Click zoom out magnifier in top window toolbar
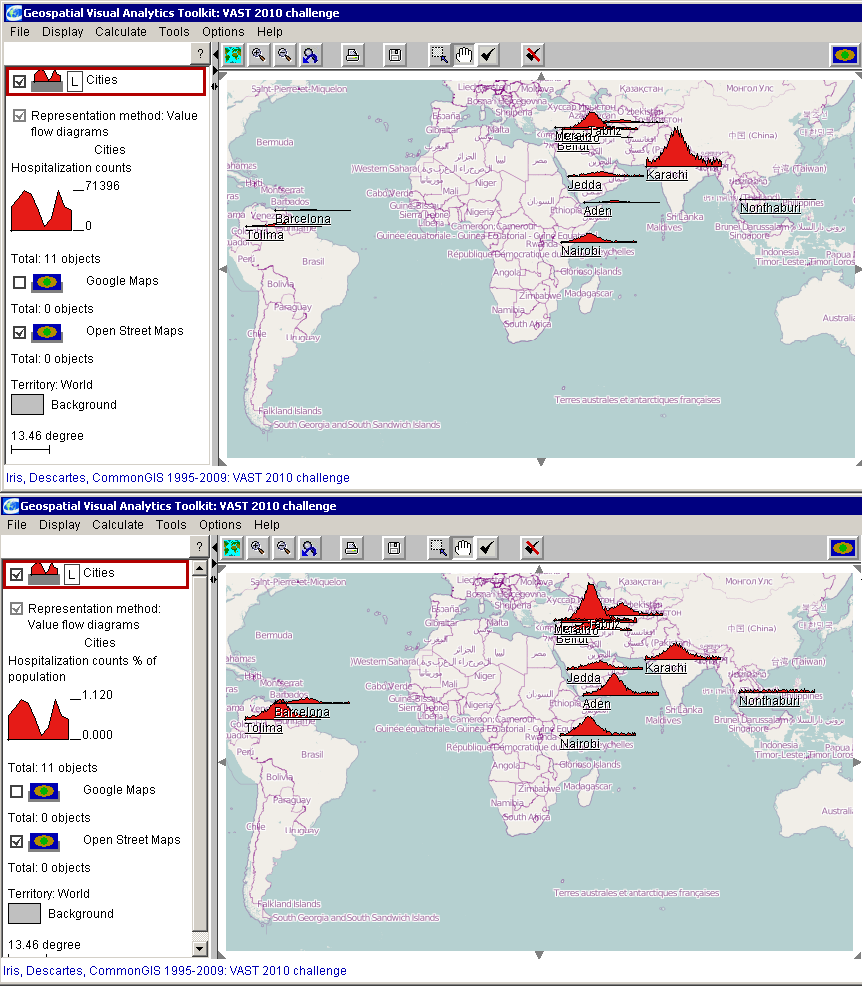The width and height of the screenshot is (862, 986). pos(284,55)
